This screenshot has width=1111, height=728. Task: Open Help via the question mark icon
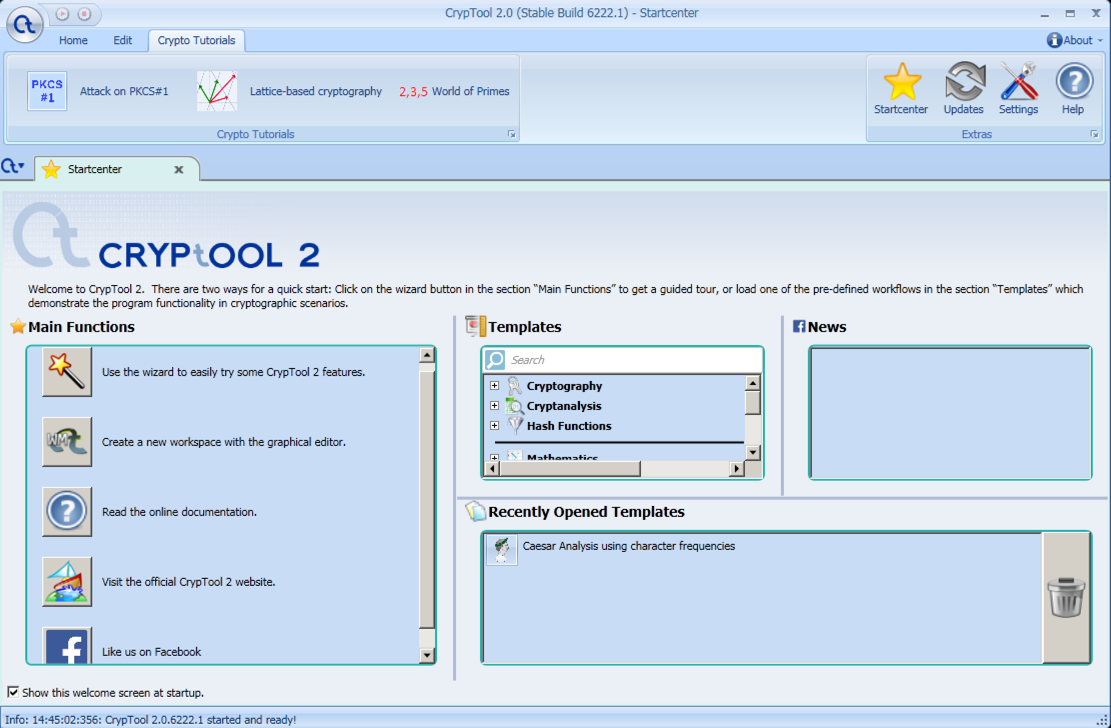click(1074, 82)
